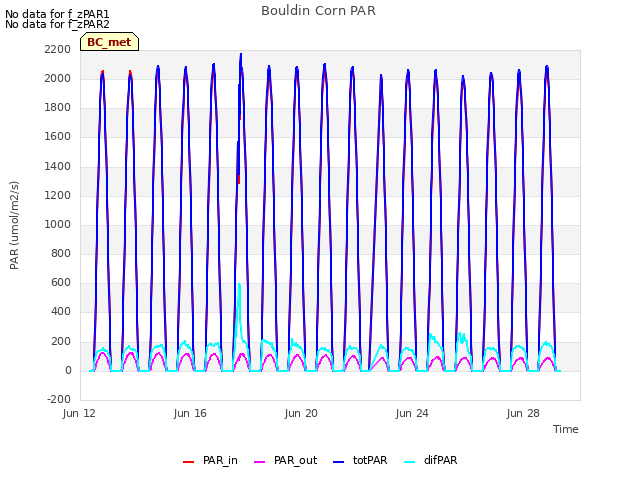Click the cyan difPAR legend swatch

(409, 462)
